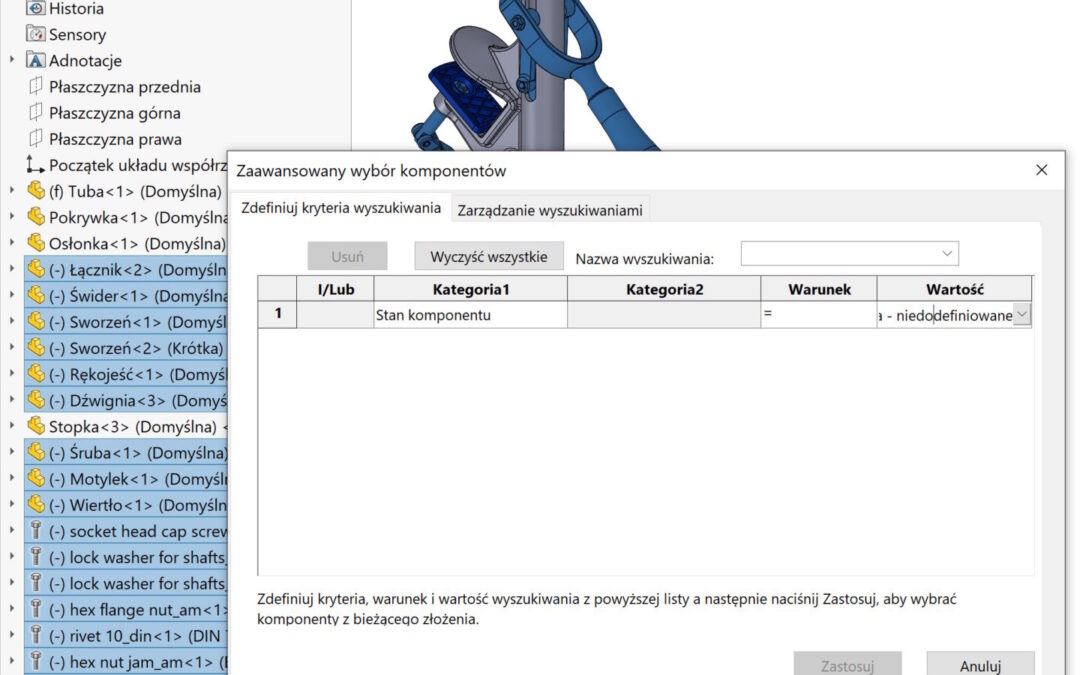Click the Historia folder icon
The width and height of the screenshot is (1080, 675).
pyautogui.click(x=36, y=8)
